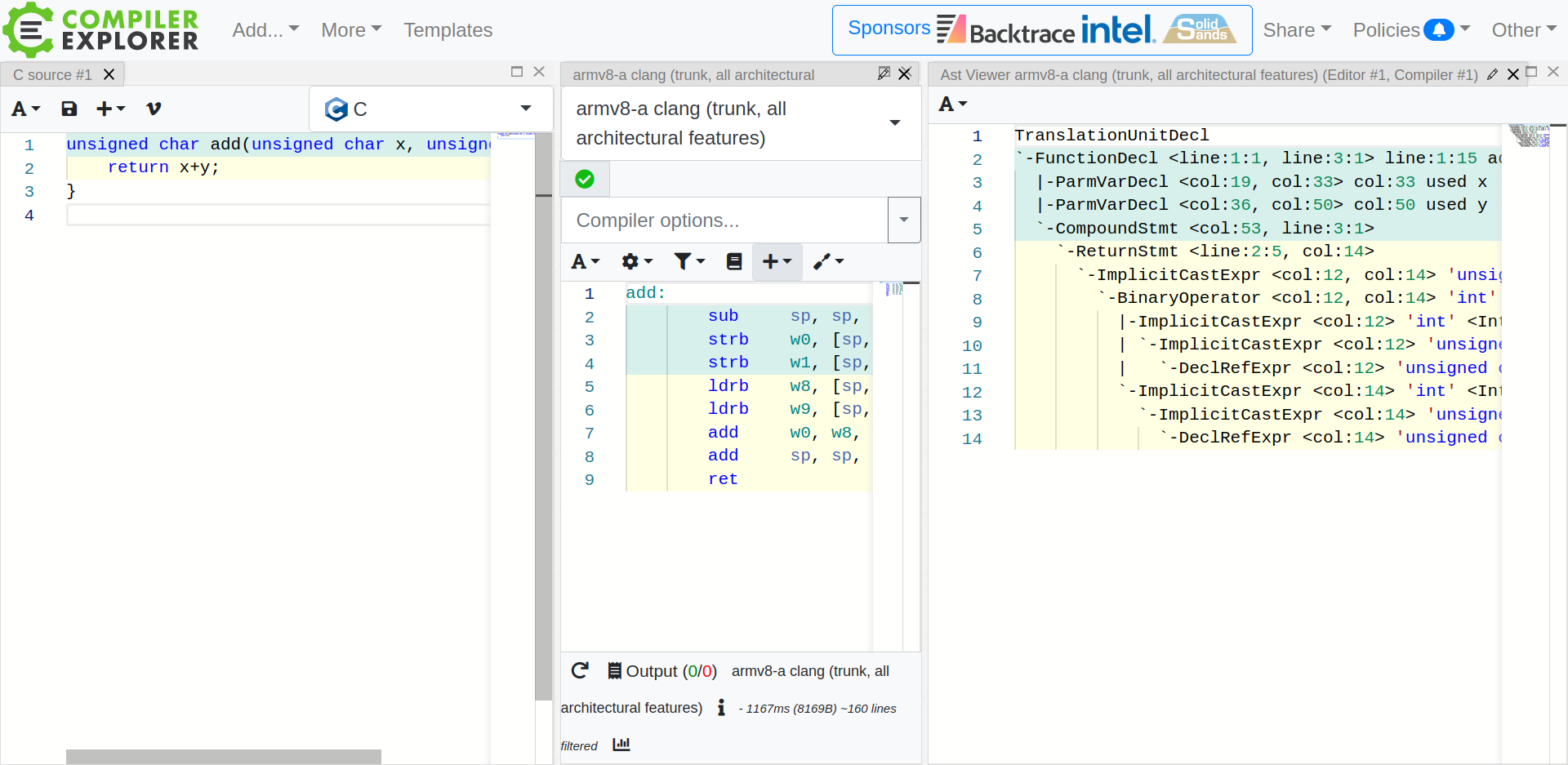Select the C source #1 tab

pos(52,74)
